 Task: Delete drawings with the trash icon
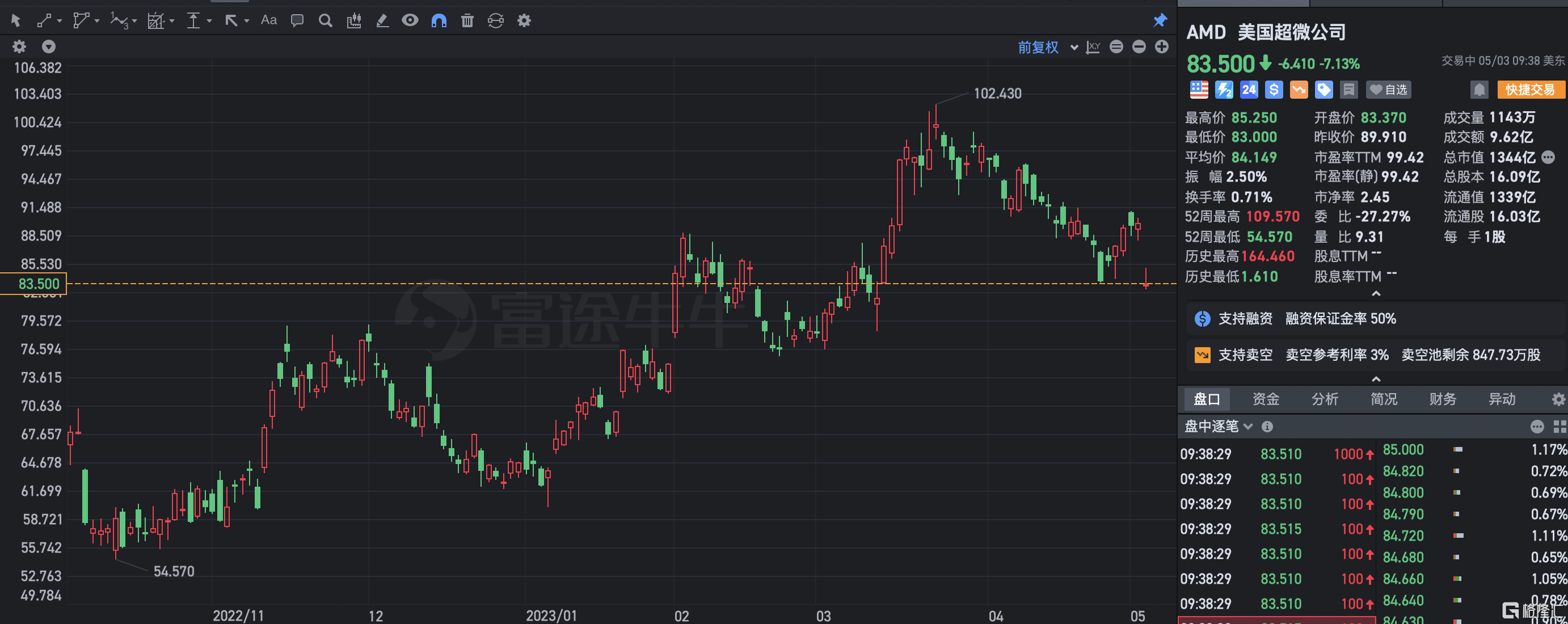pos(467,20)
